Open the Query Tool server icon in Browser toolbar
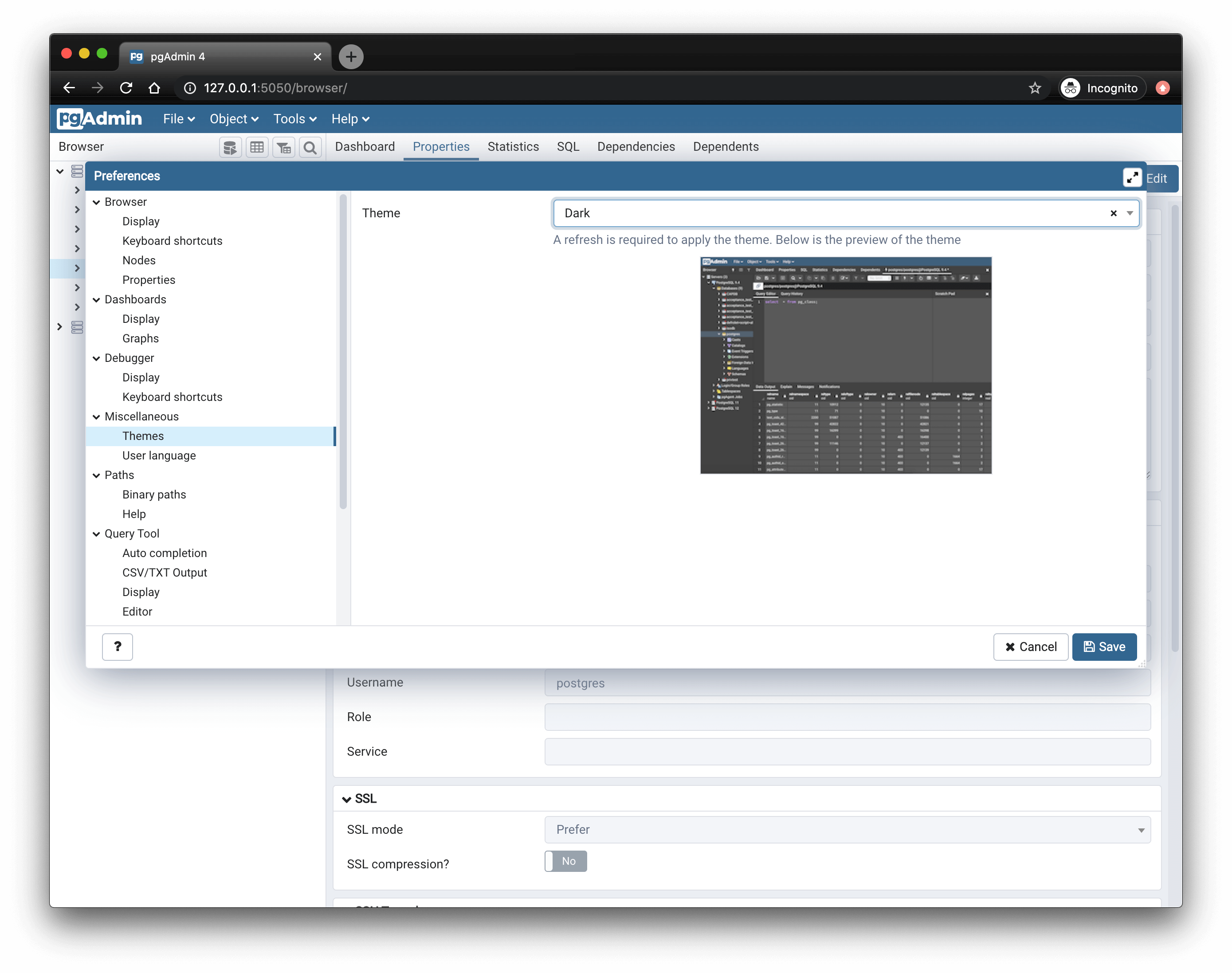The image size is (1232, 973). (230, 148)
